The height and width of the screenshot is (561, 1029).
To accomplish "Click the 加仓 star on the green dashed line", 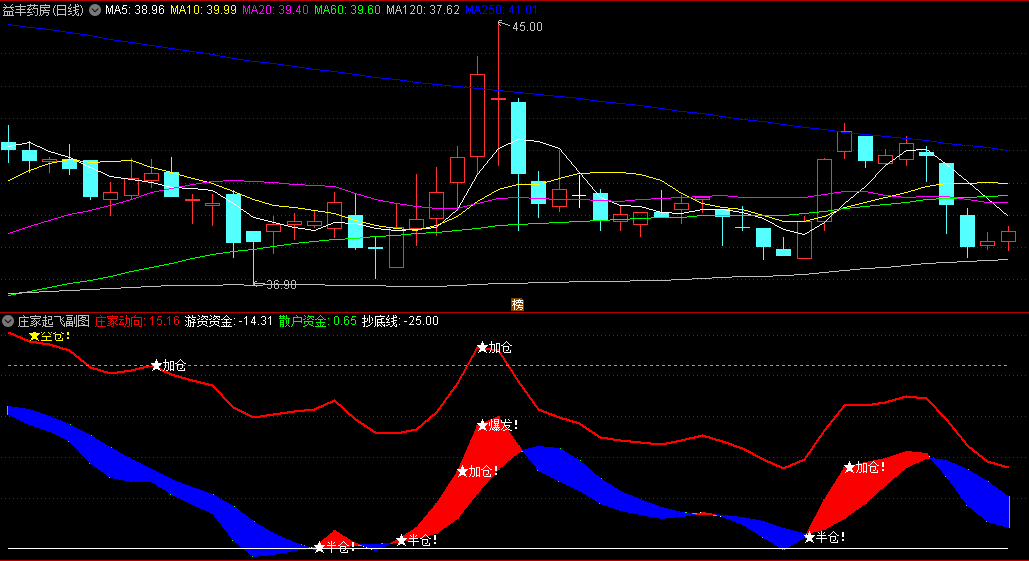I will pyautogui.click(x=168, y=365).
